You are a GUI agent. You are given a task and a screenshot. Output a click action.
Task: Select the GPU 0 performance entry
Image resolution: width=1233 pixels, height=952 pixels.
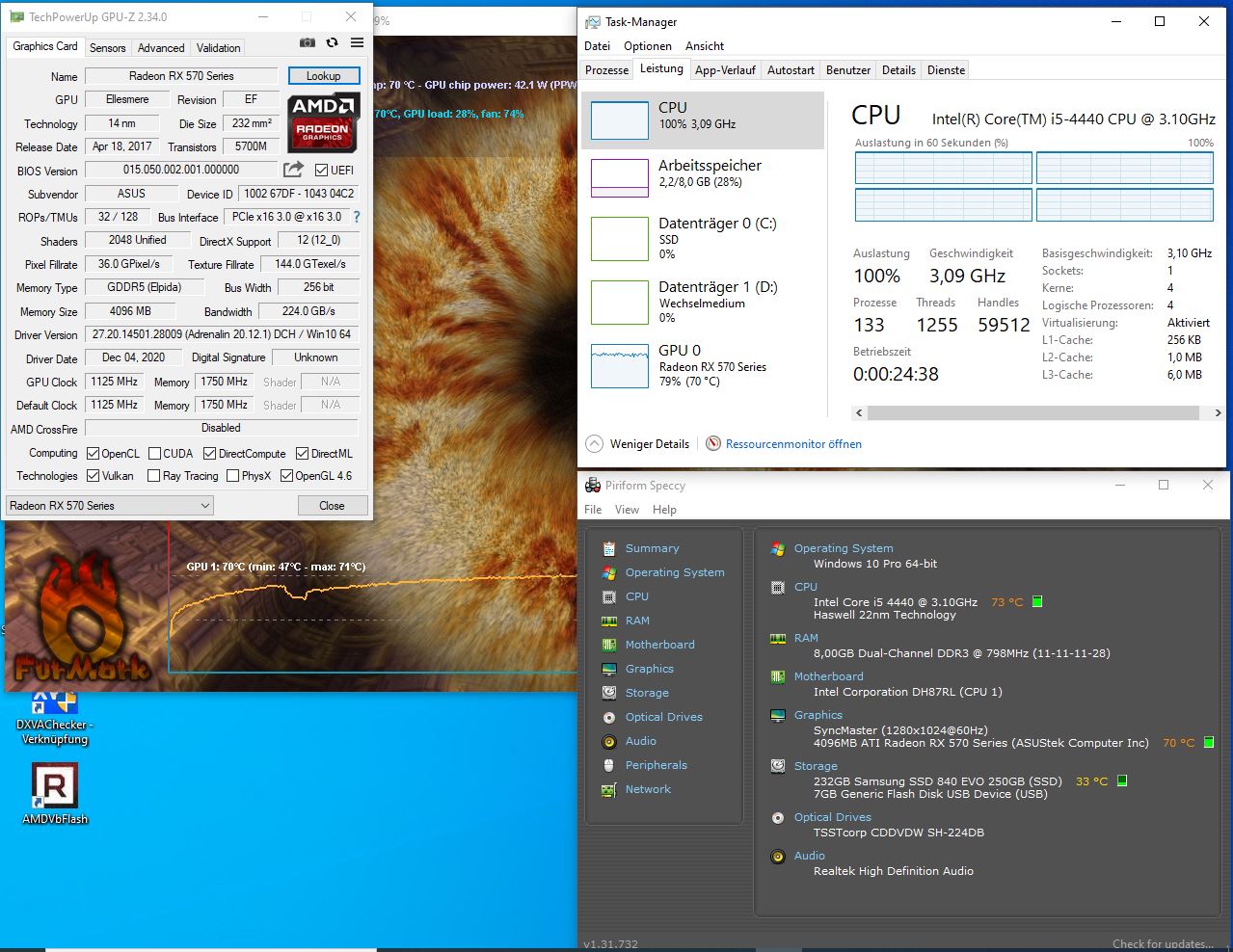click(703, 366)
